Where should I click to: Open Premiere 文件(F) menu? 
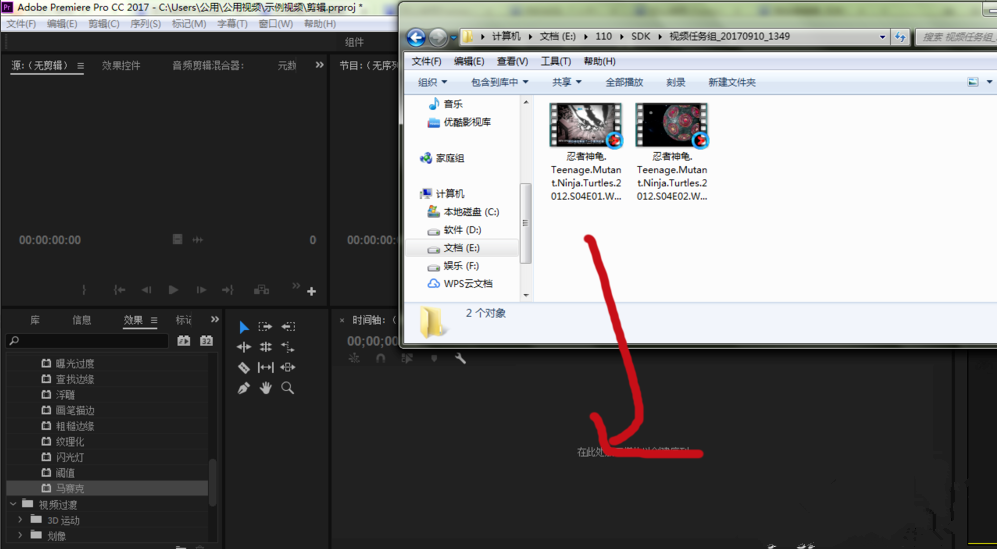coord(21,24)
